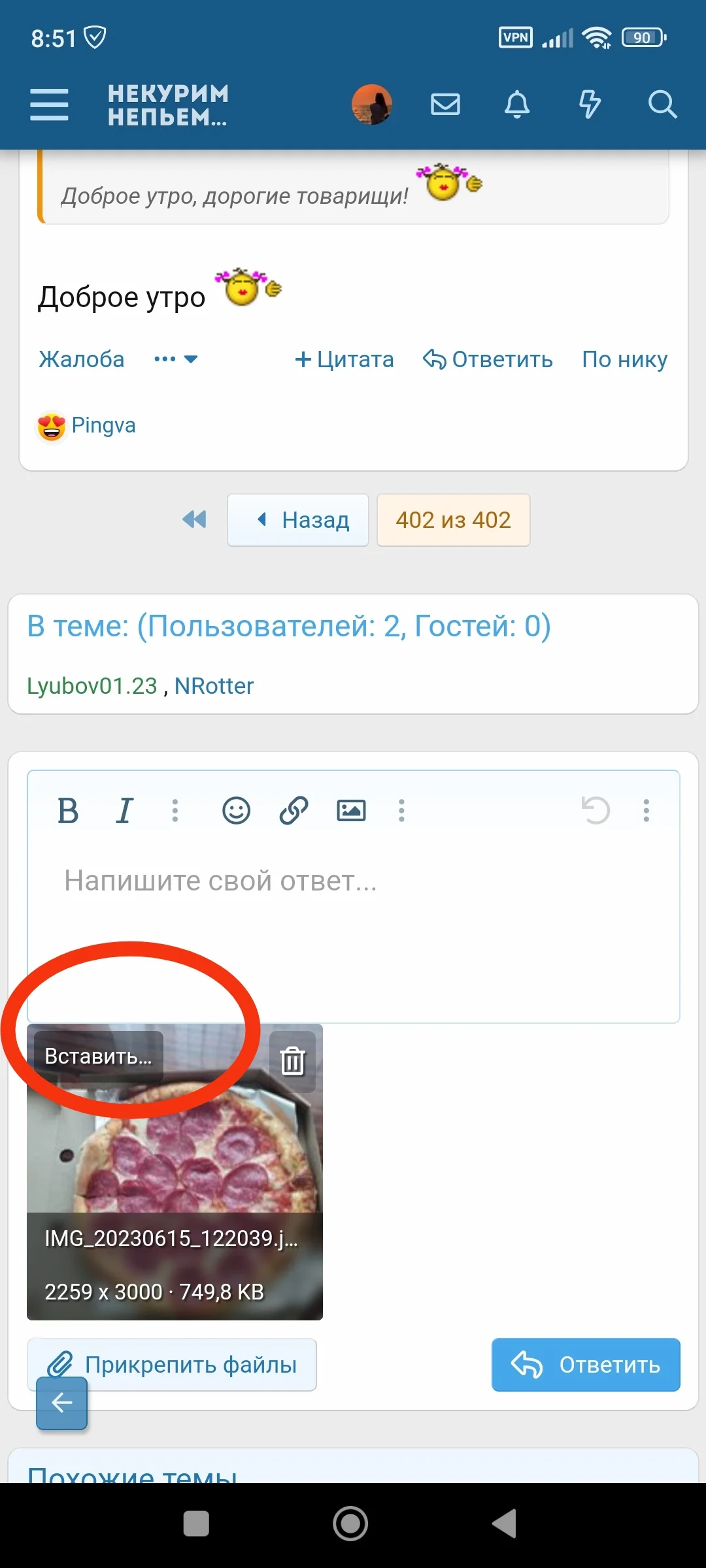This screenshot has width=706, height=1568.
Task: Open the private messages envelope icon
Action: click(x=445, y=105)
